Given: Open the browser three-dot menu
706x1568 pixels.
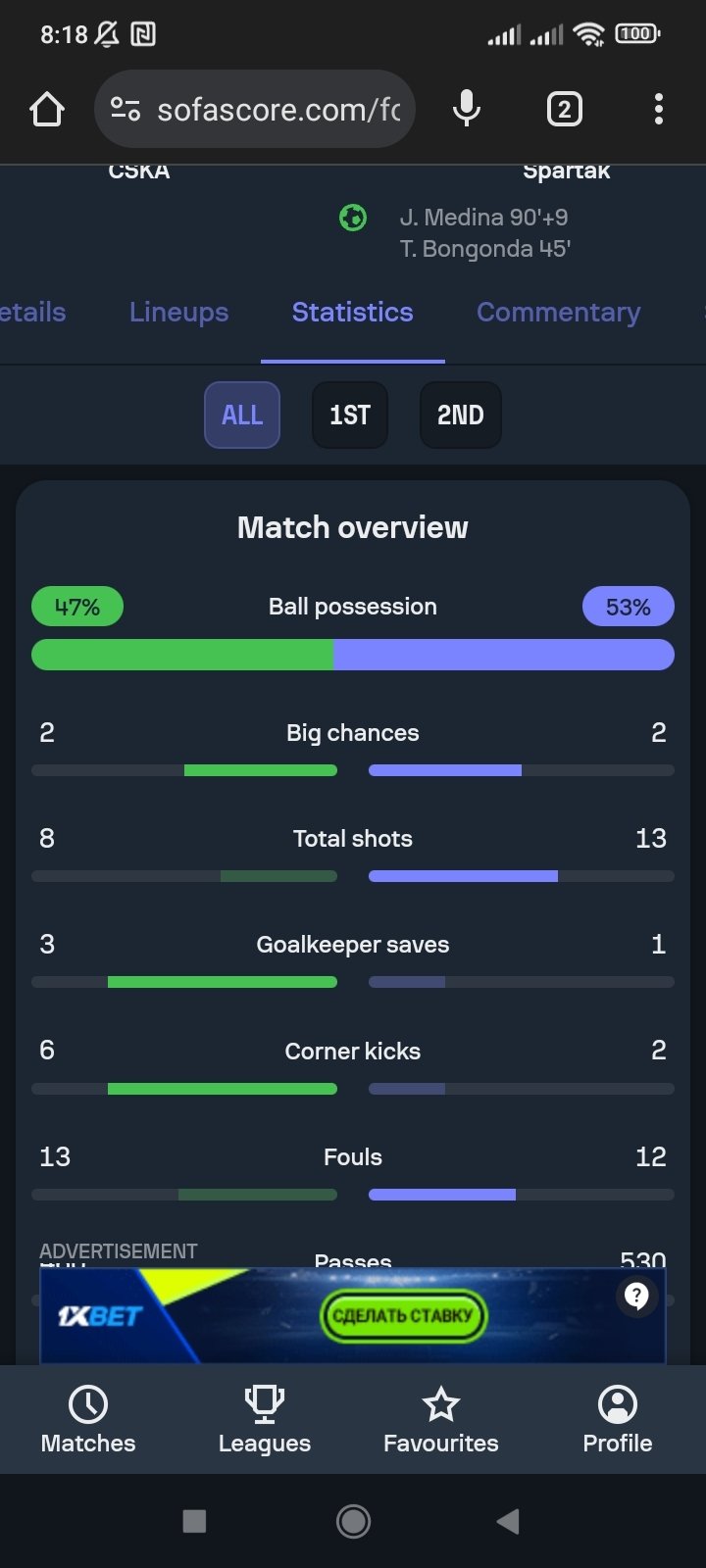Looking at the screenshot, I should tap(659, 109).
